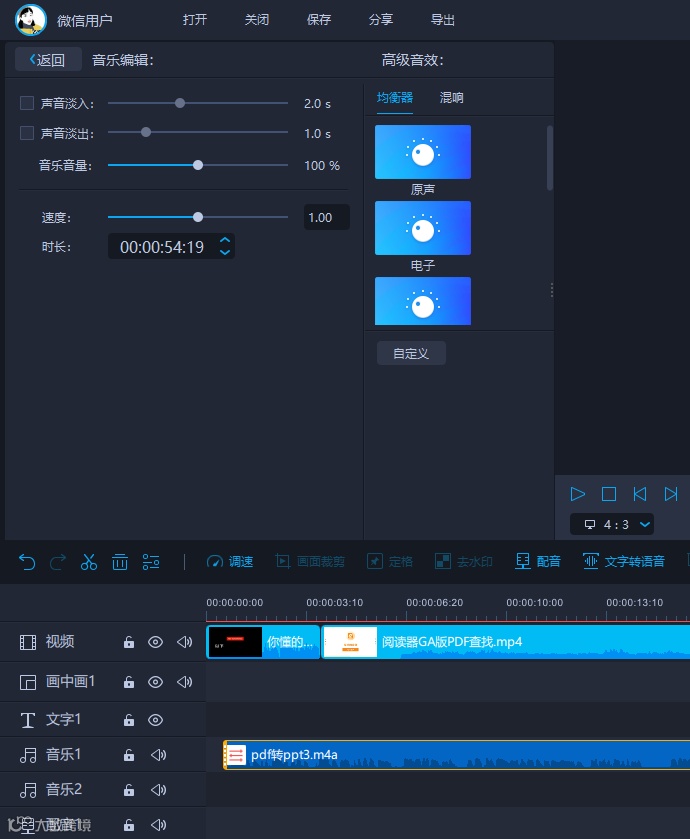Click the user avatar picture
The height and width of the screenshot is (839, 690).
(30, 20)
